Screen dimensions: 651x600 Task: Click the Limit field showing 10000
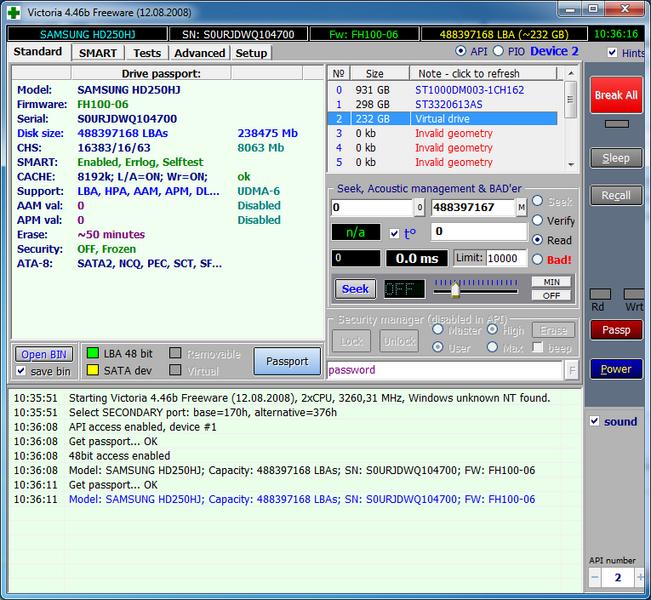pos(506,258)
